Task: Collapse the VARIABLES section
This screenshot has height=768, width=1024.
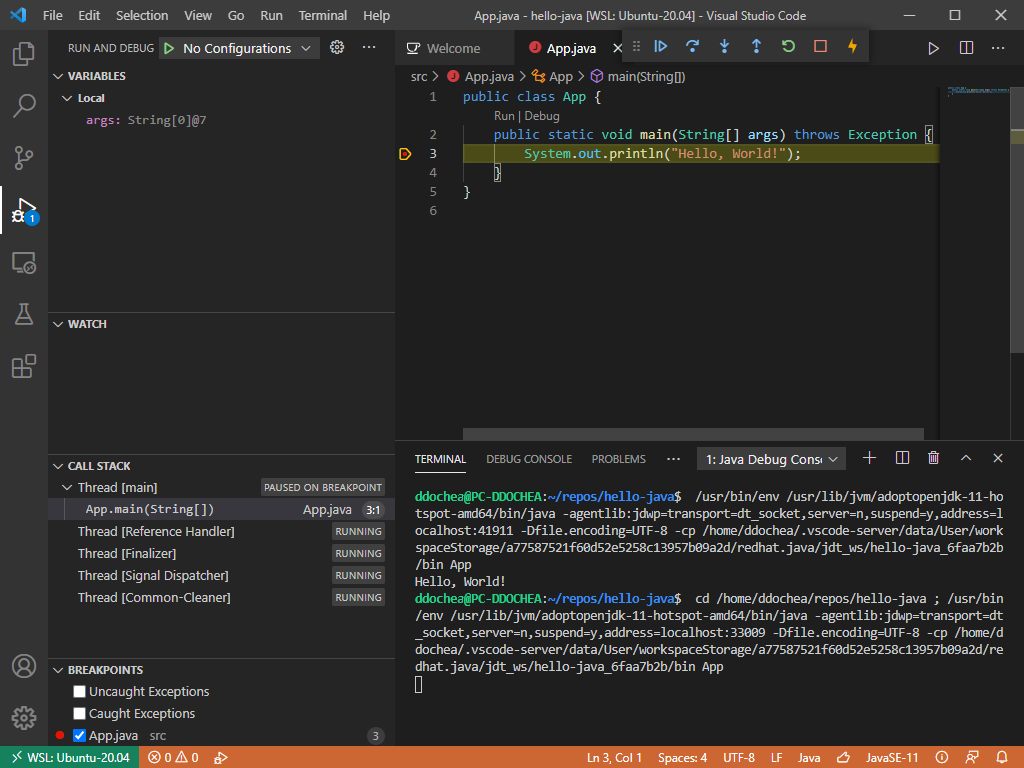Action: coord(59,76)
